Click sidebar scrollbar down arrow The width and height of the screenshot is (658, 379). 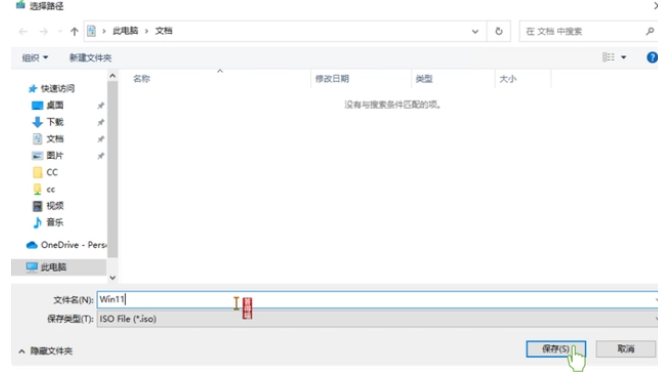point(112,277)
